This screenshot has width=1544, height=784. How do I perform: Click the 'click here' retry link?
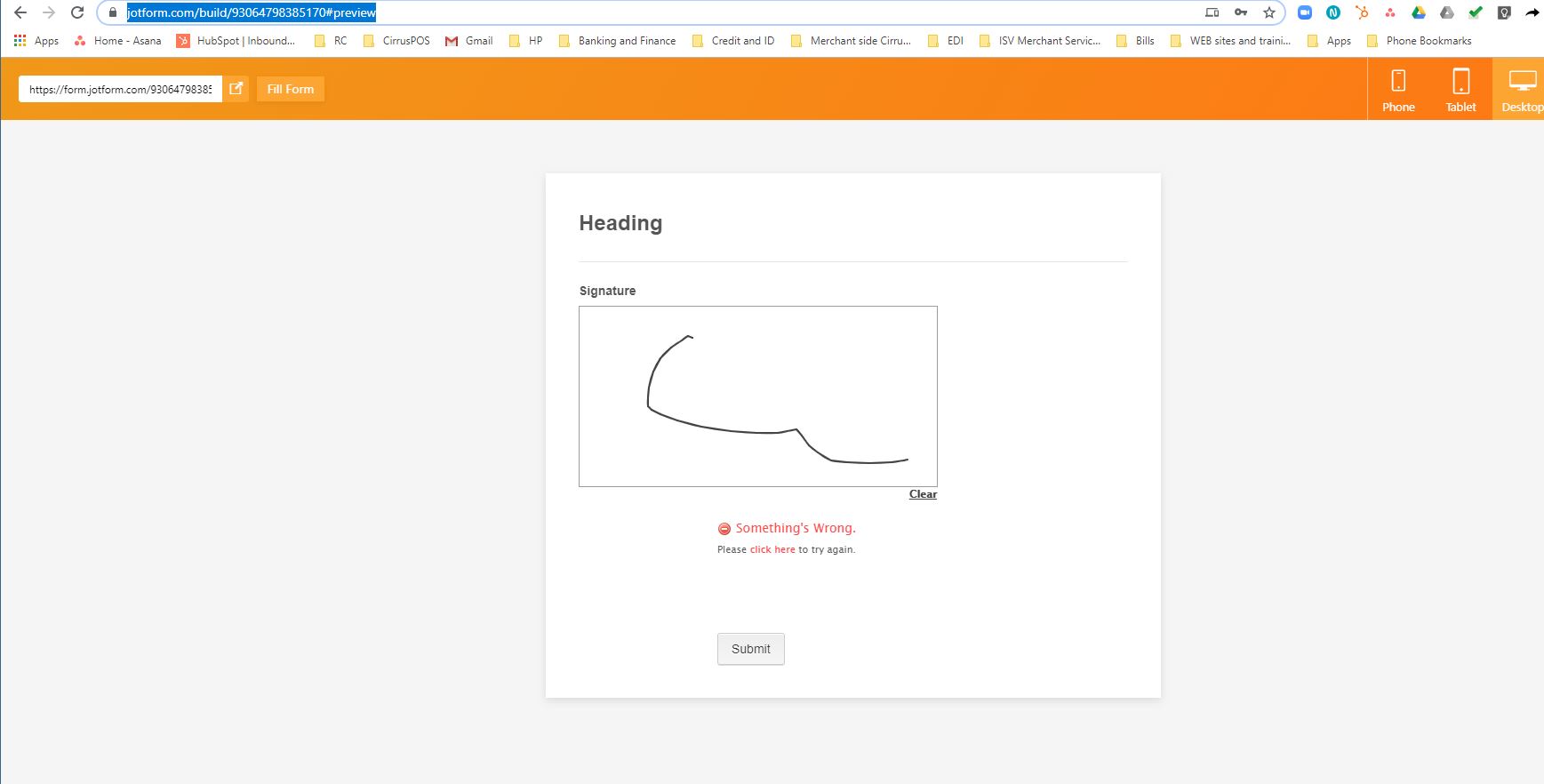coord(772,549)
